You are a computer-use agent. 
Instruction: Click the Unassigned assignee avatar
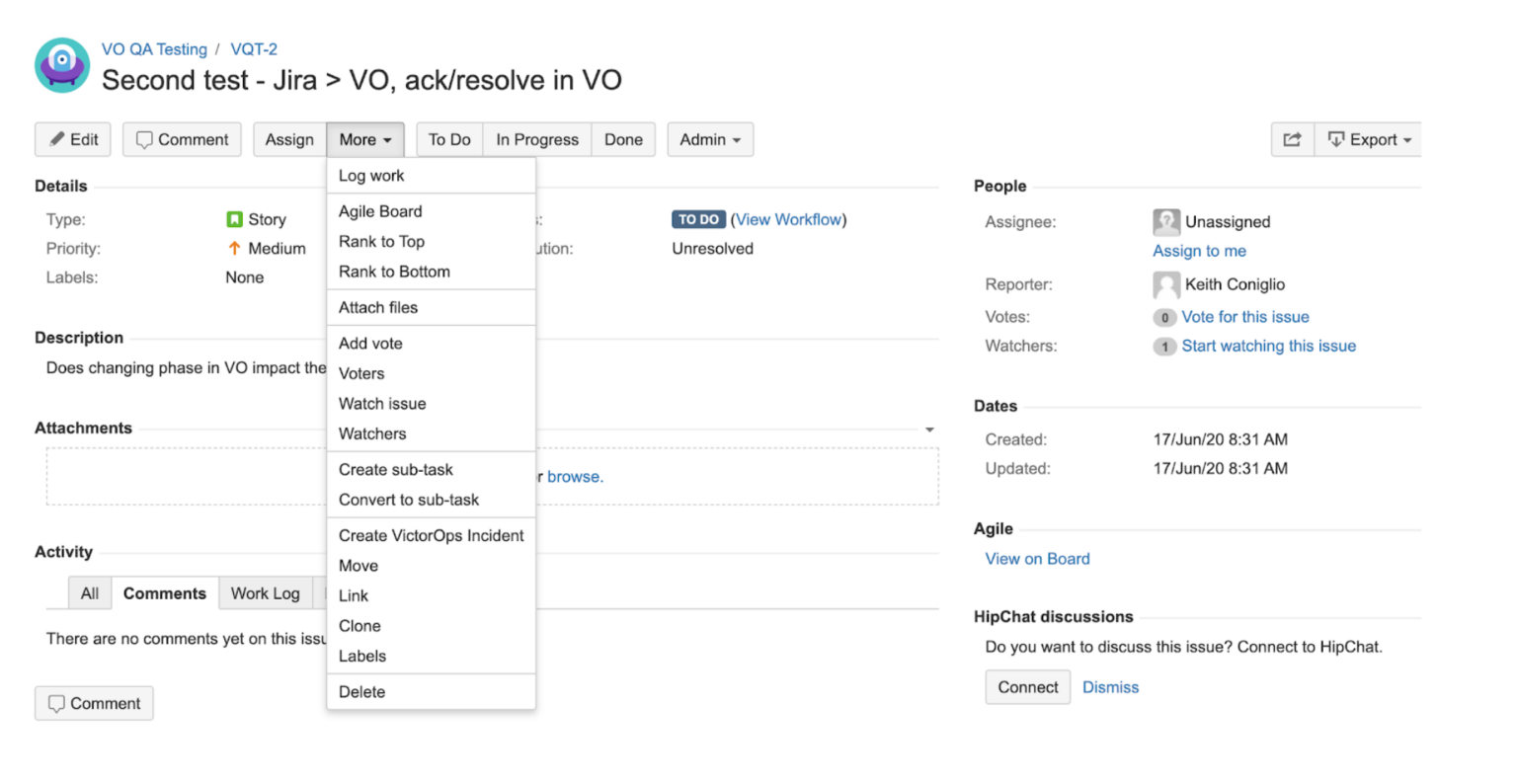(x=1165, y=222)
